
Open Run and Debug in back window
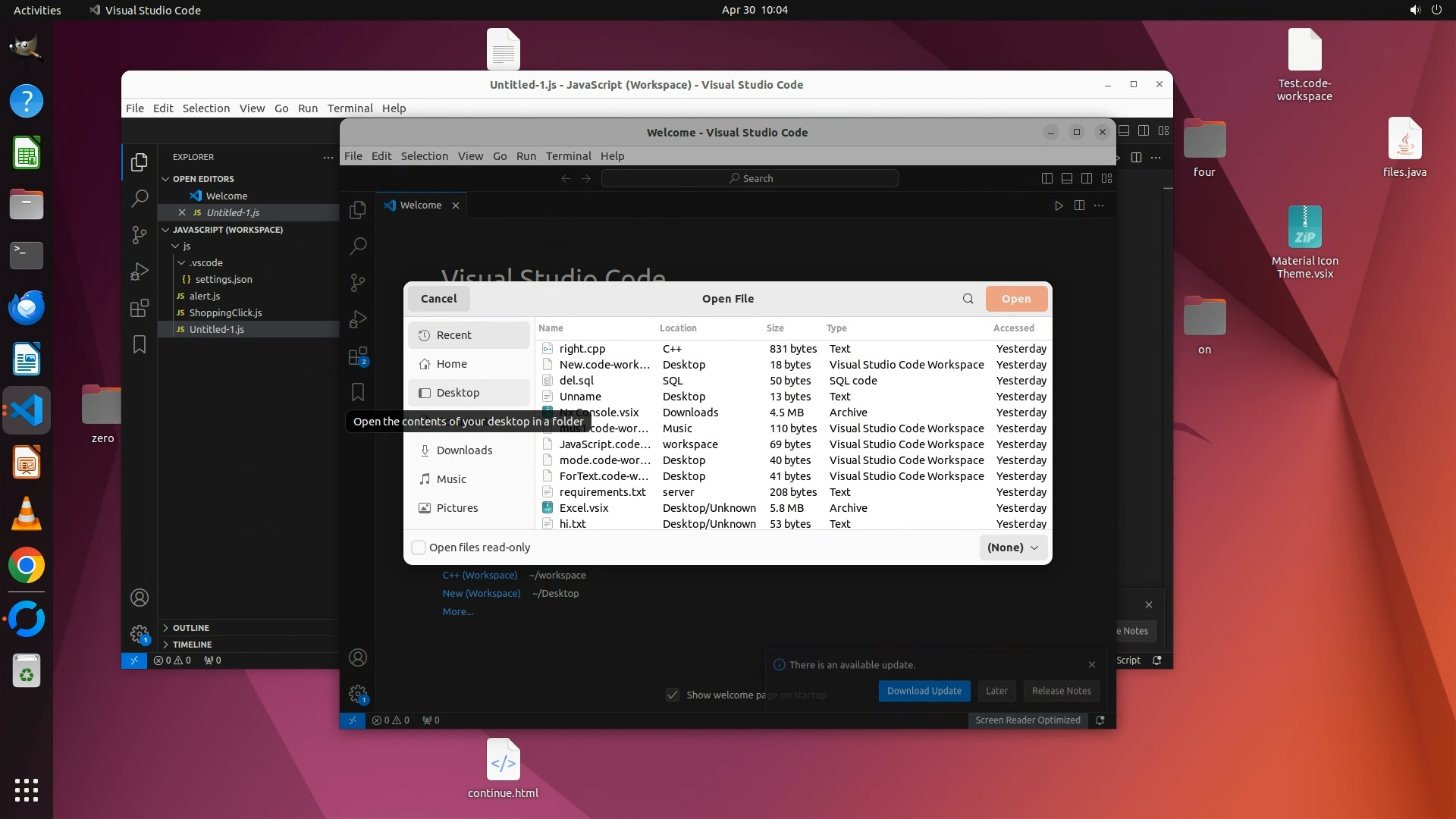tap(140, 271)
